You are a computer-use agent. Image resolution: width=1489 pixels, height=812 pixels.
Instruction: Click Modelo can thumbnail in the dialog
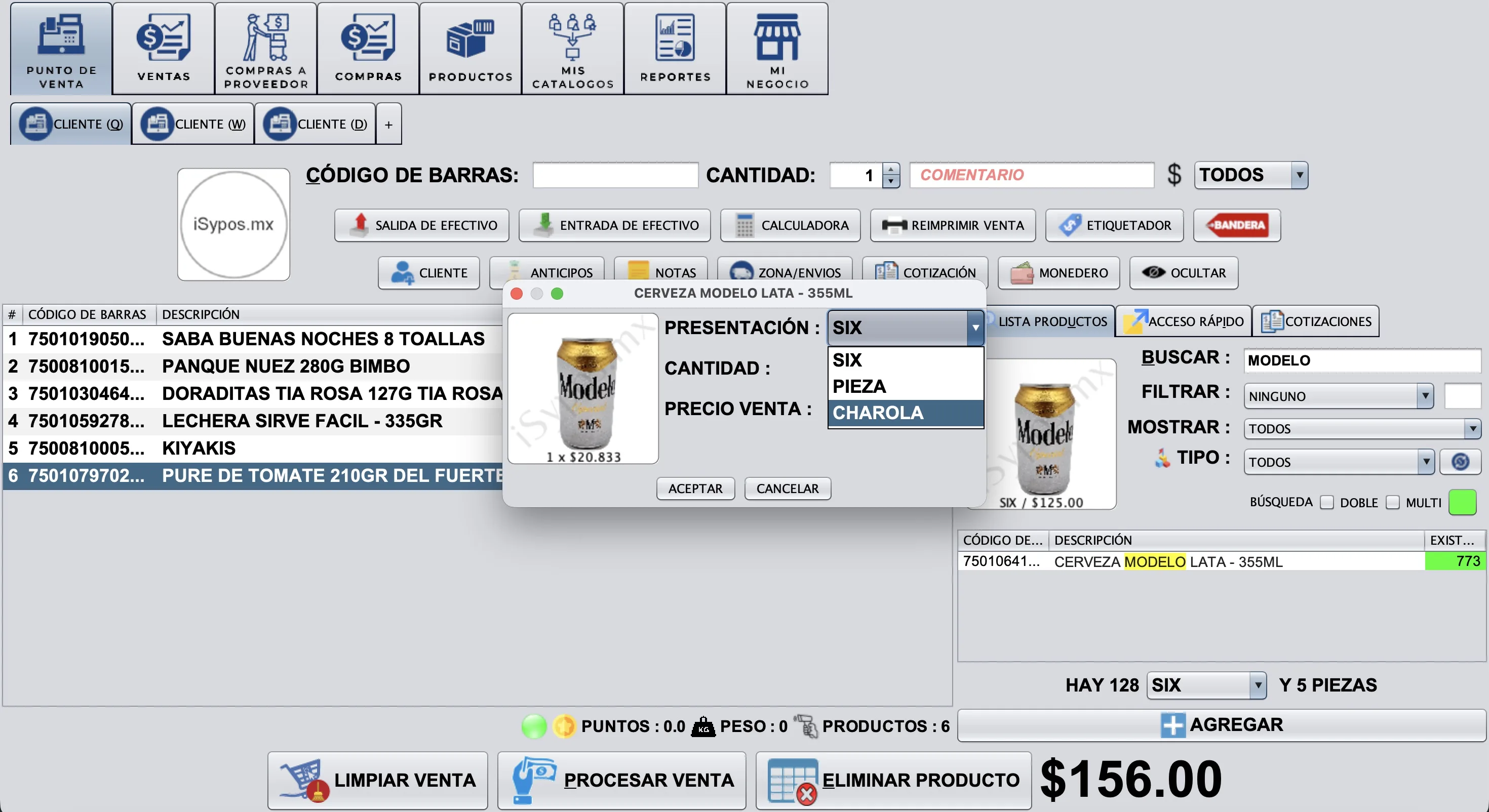click(582, 388)
